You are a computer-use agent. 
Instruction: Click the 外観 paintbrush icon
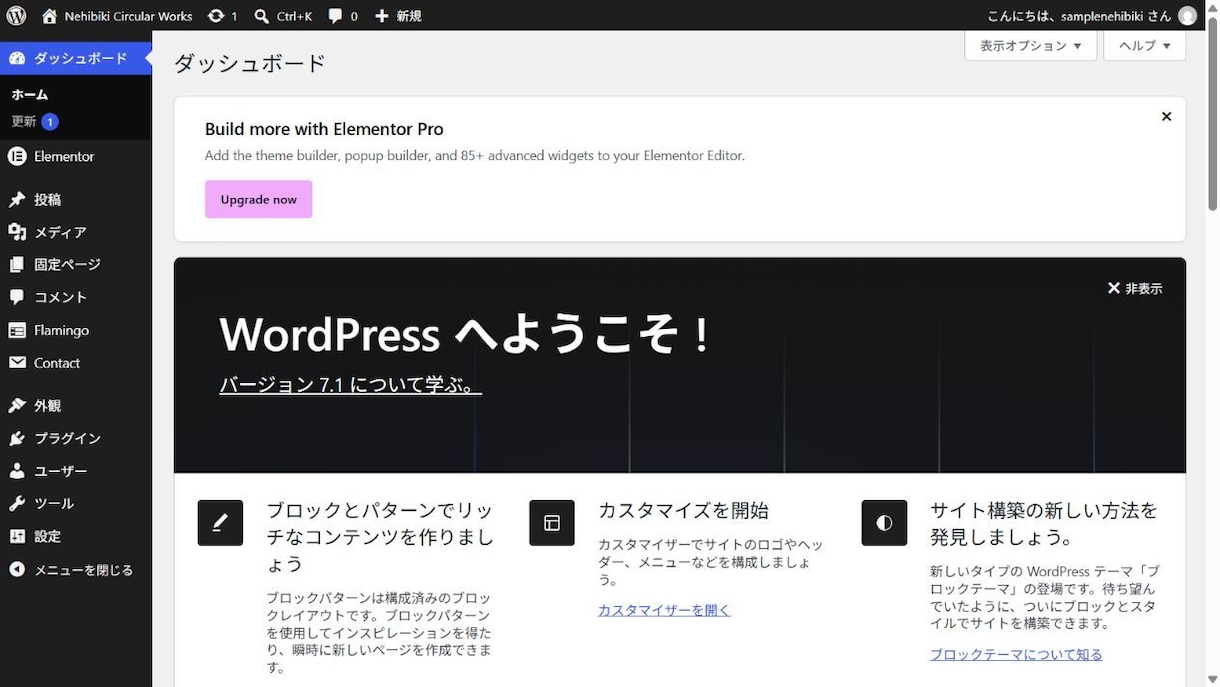(x=17, y=406)
